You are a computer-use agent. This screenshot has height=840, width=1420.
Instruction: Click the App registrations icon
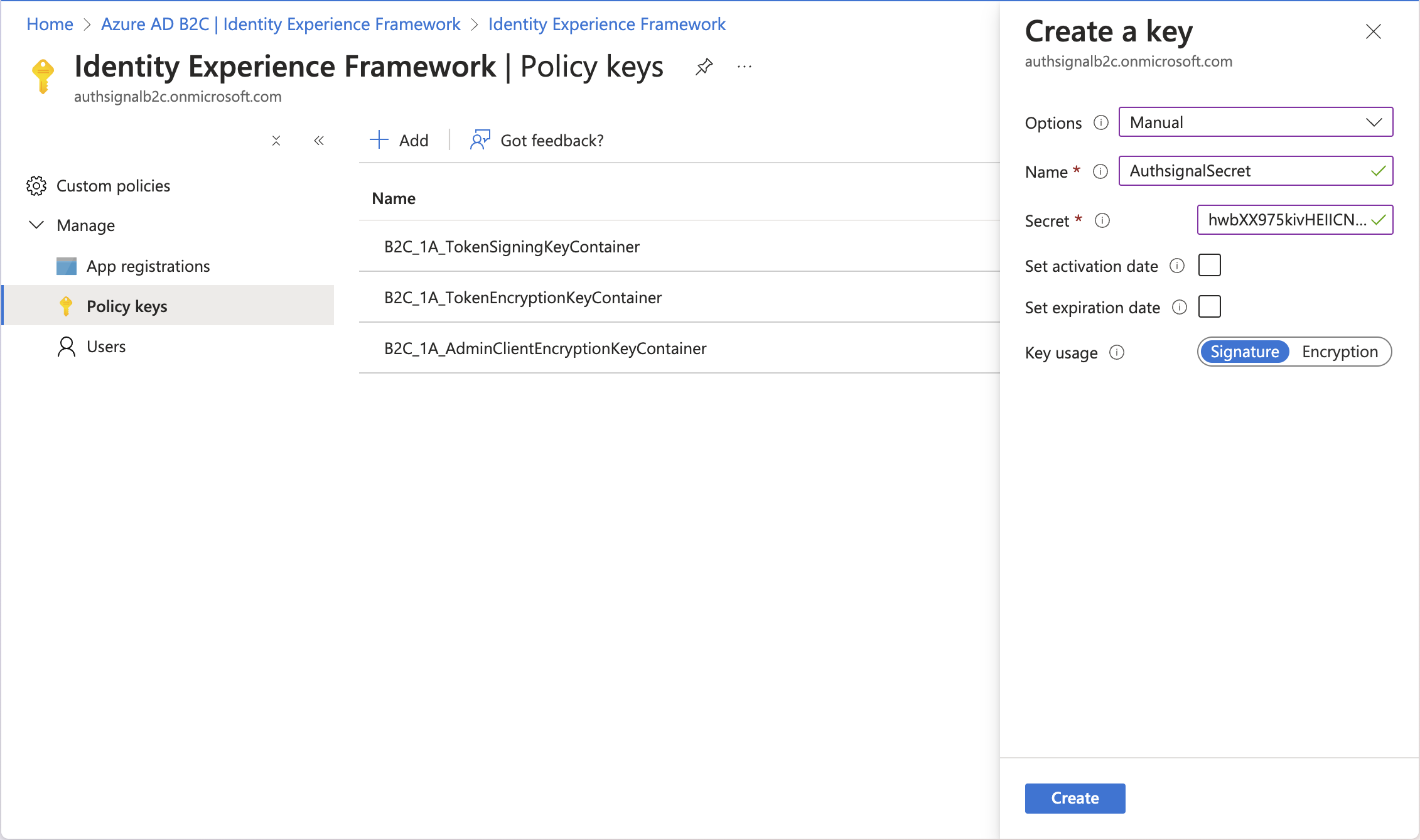point(67,266)
